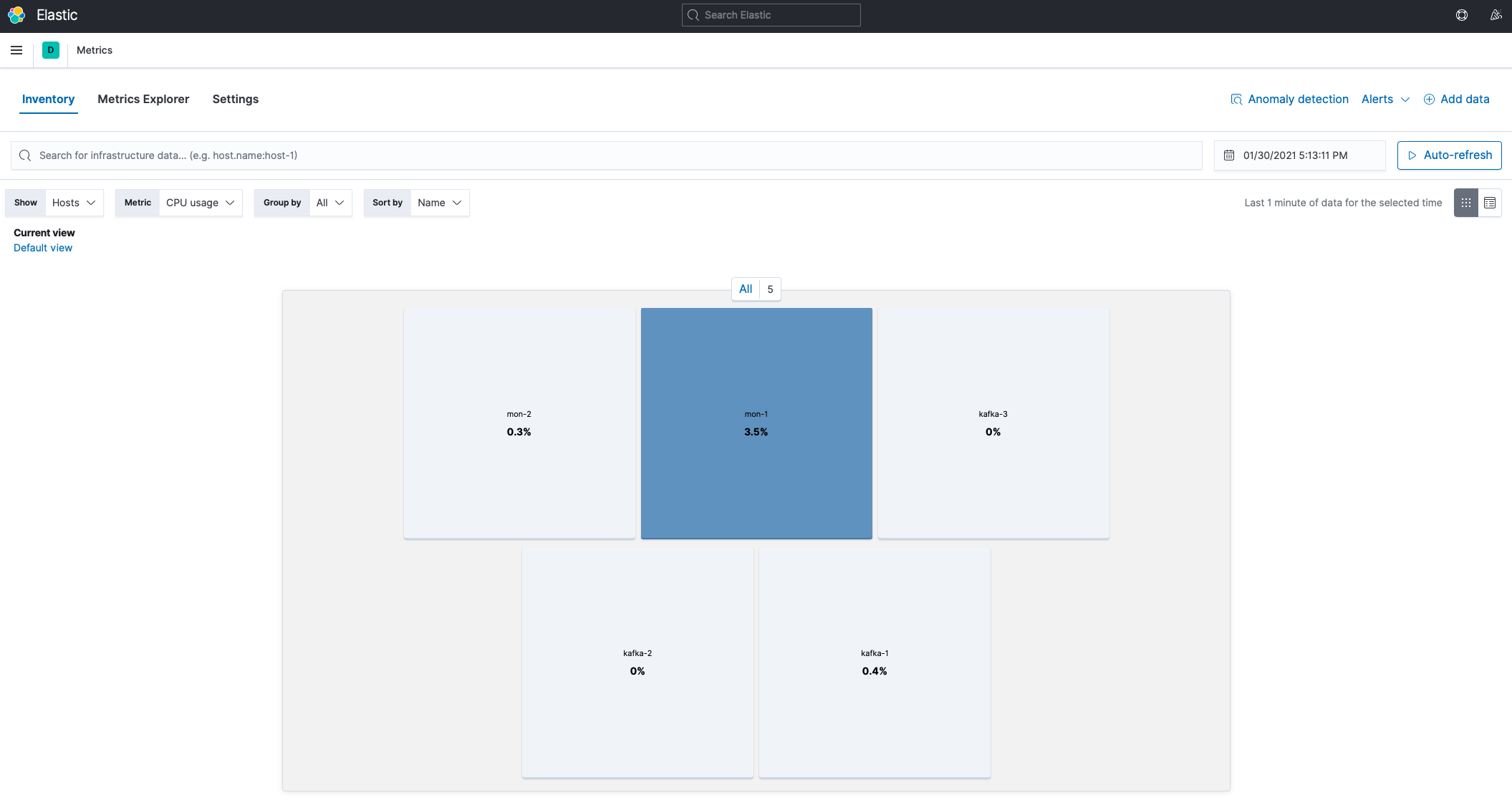The height and width of the screenshot is (800, 1512).
Task: Open the CPU usage metric dropdown
Action: point(200,203)
